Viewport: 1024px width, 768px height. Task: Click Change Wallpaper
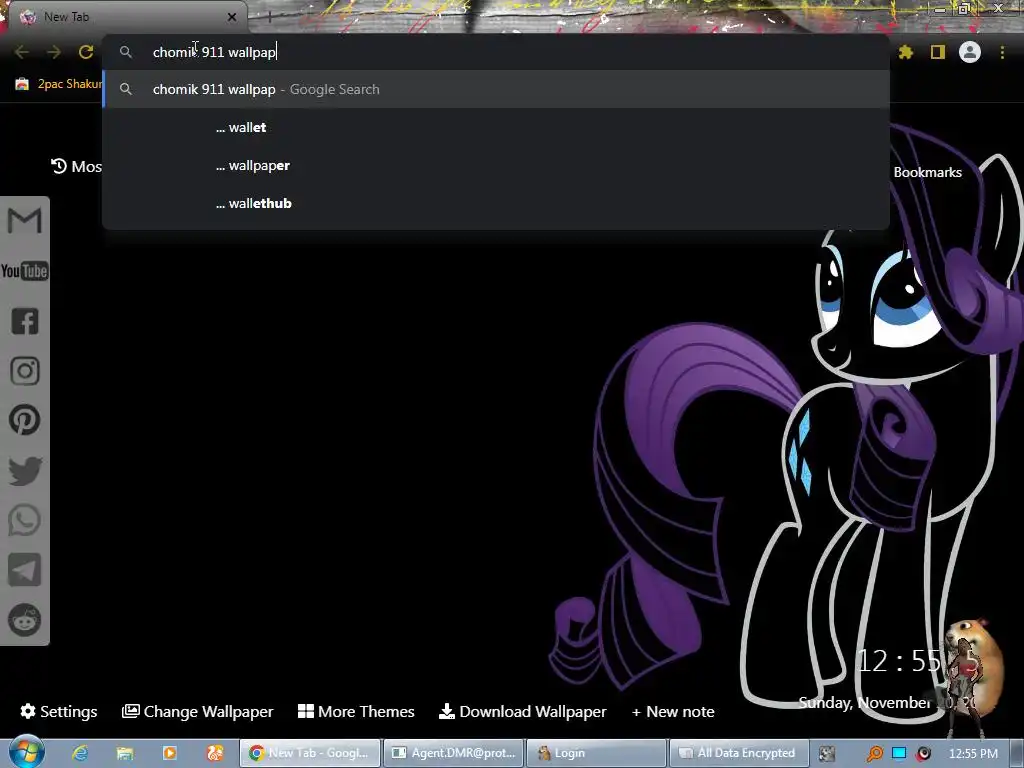197,711
